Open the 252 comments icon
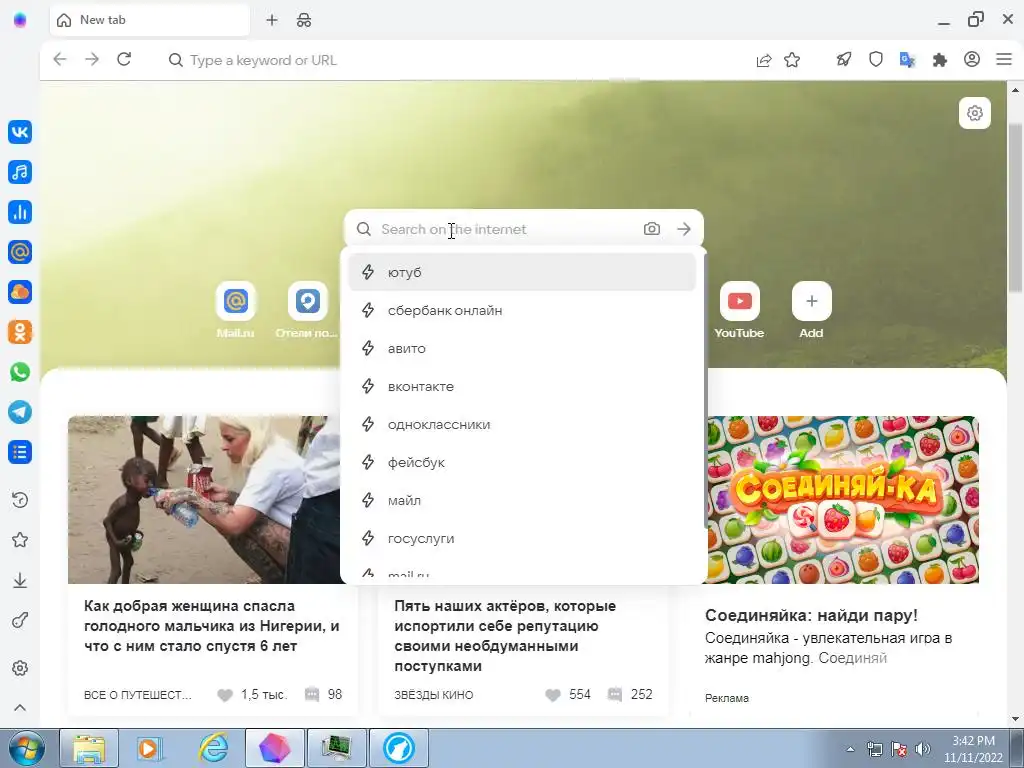Image resolution: width=1024 pixels, height=768 pixels. (x=615, y=694)
